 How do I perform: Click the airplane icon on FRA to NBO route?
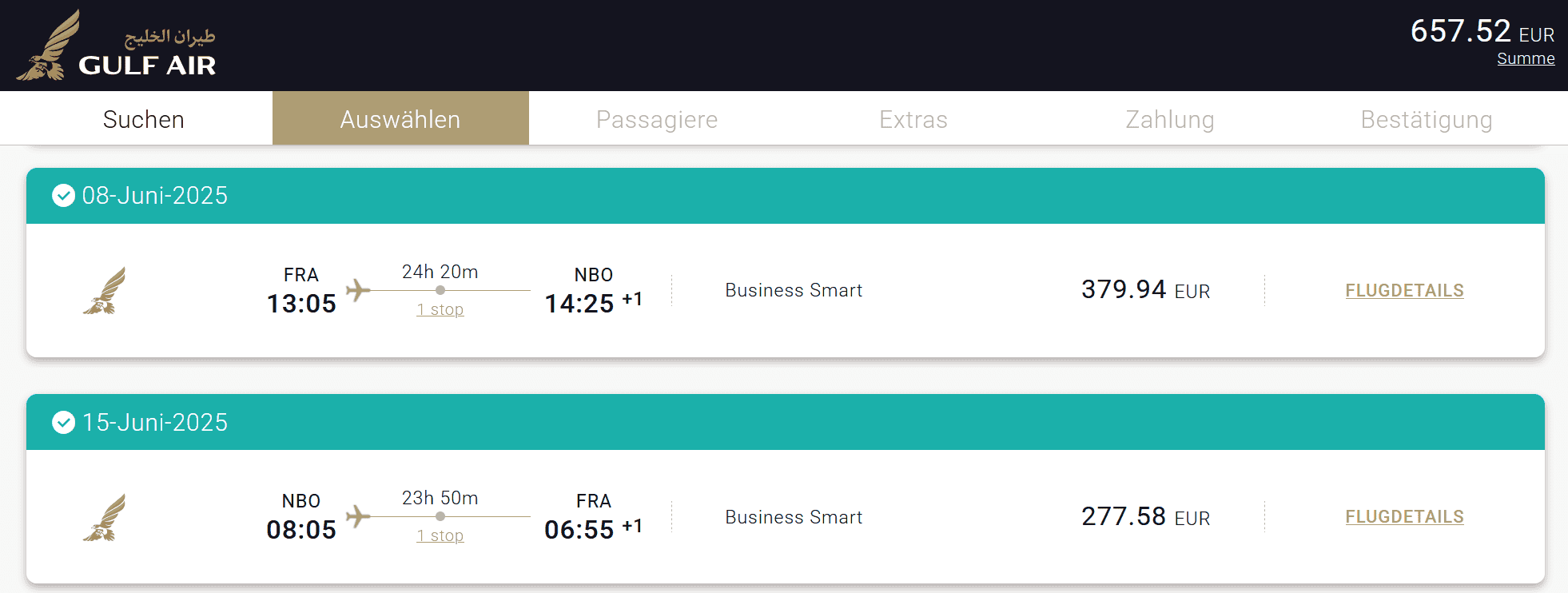358,289
